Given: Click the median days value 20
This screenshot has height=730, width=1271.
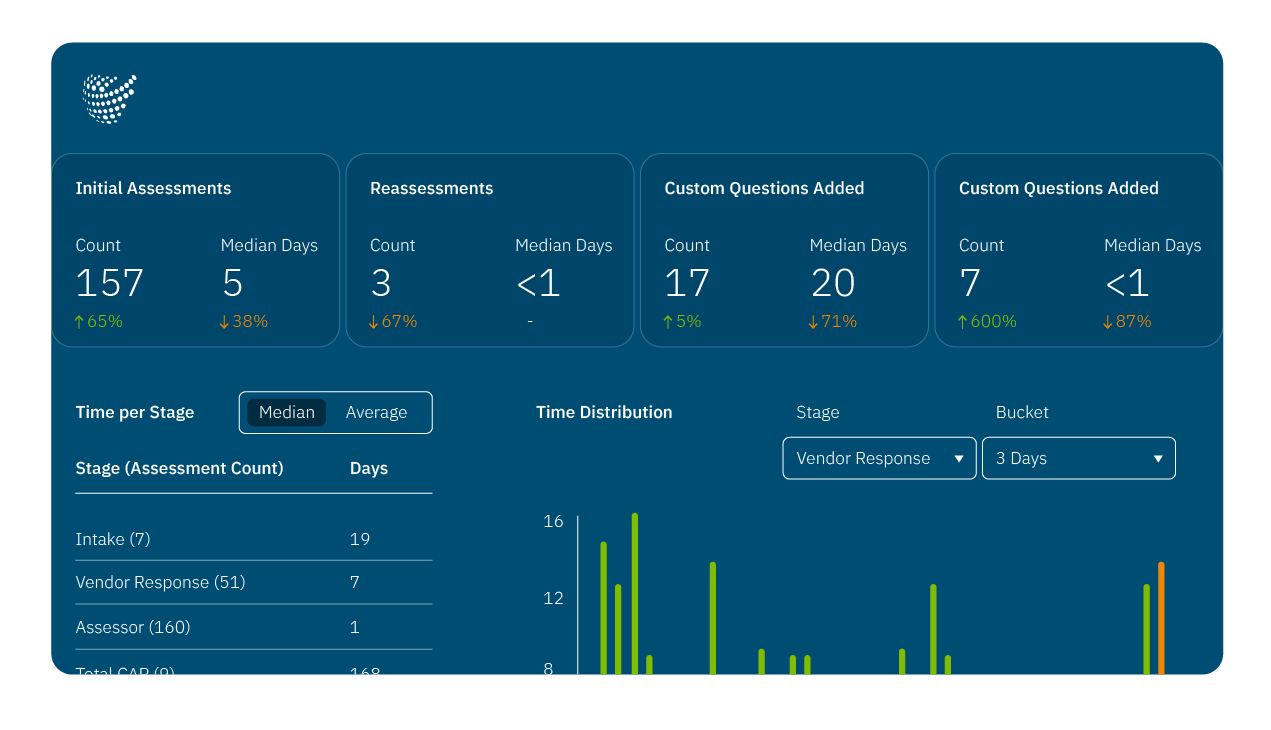Looking at the screenshot, I should (833, 283).
